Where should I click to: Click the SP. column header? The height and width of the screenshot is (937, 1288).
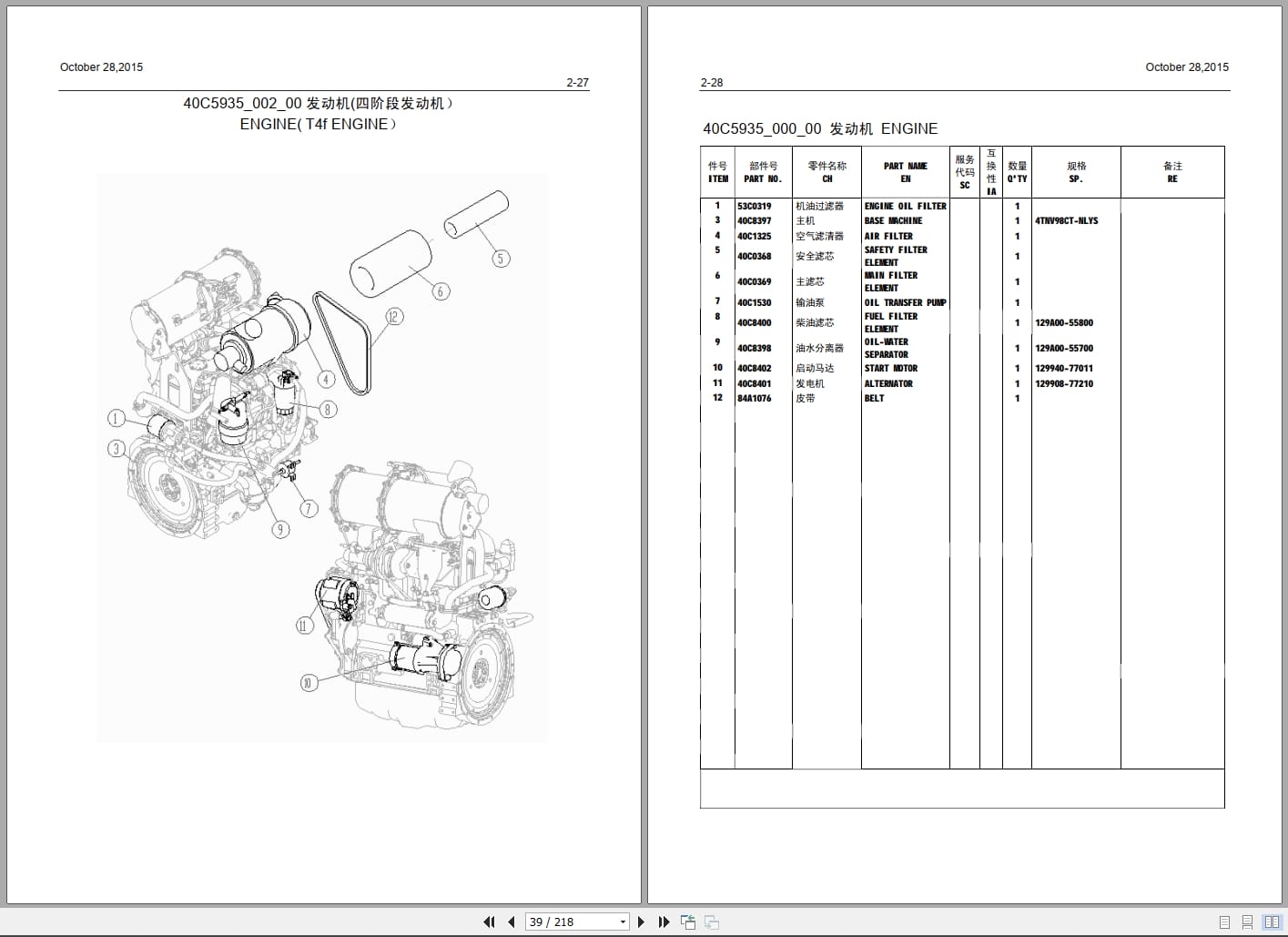click(x=1077, y=173)
